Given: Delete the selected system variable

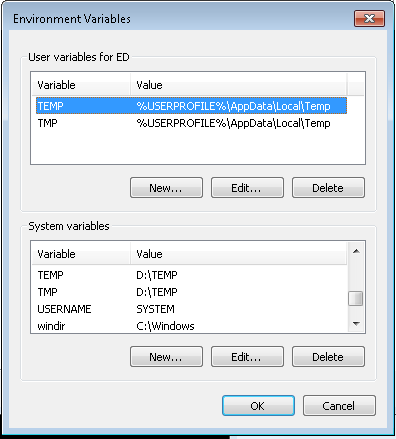Looking at the screenshot, I should tap(328, 357).
